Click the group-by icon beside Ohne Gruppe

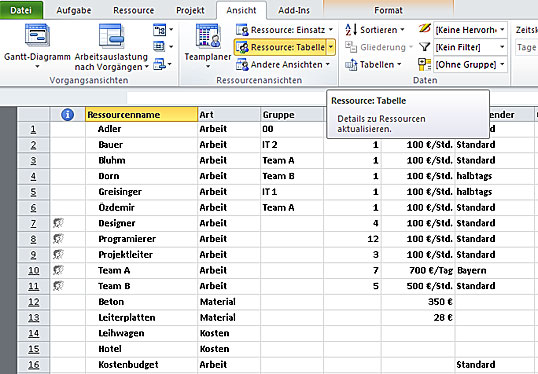pyautogui.click(x=424, y=65)
